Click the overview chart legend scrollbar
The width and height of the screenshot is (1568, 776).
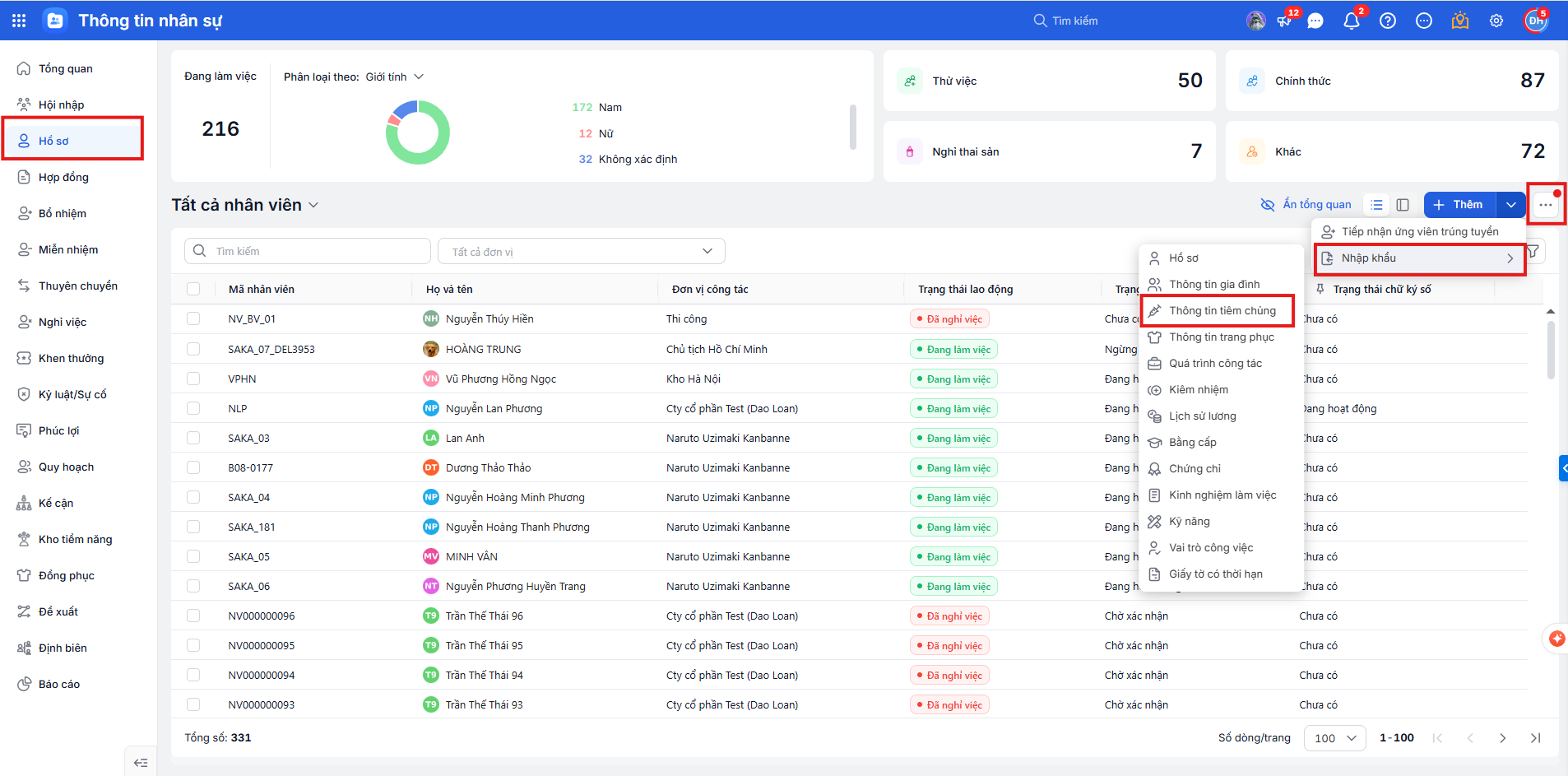853,127
